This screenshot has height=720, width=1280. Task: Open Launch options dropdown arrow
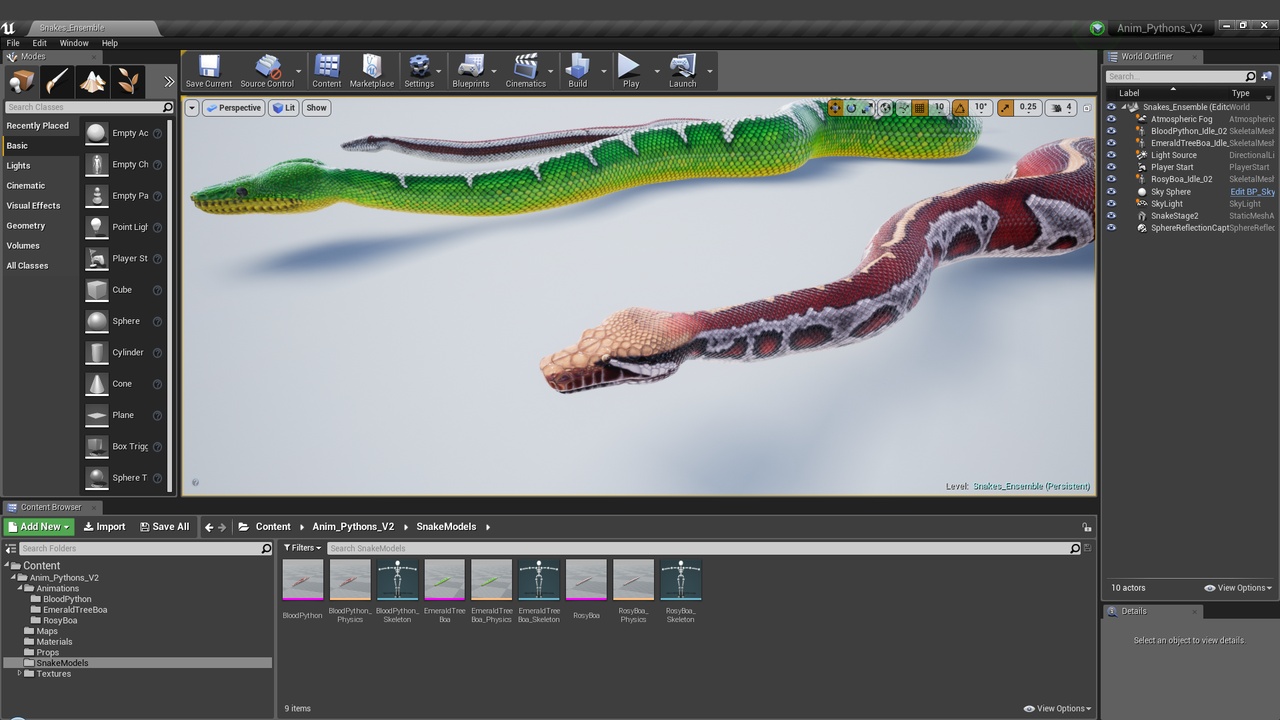click(710, 71)
